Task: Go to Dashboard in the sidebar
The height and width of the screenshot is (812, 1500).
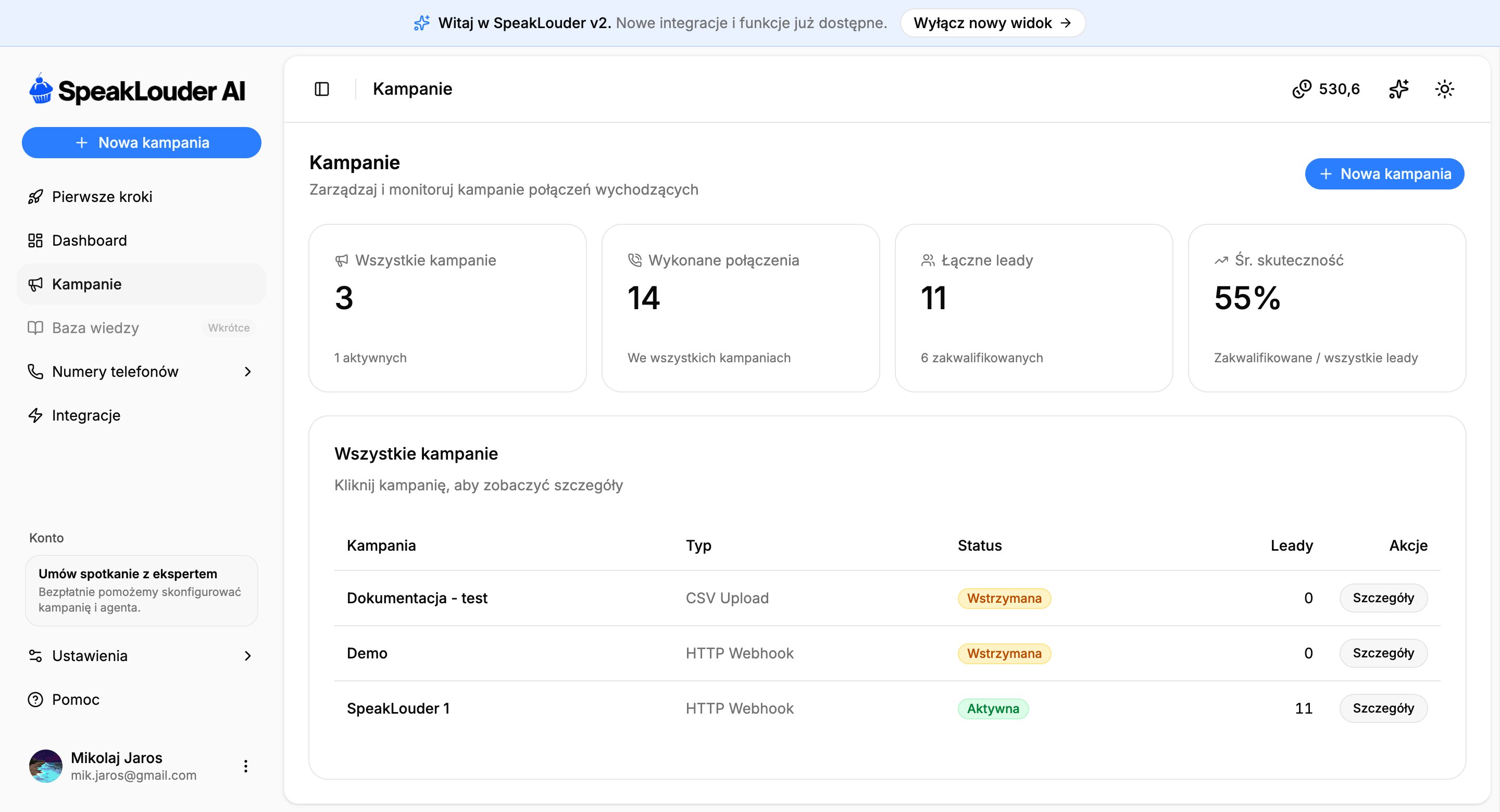Action: tap(142, 240)
